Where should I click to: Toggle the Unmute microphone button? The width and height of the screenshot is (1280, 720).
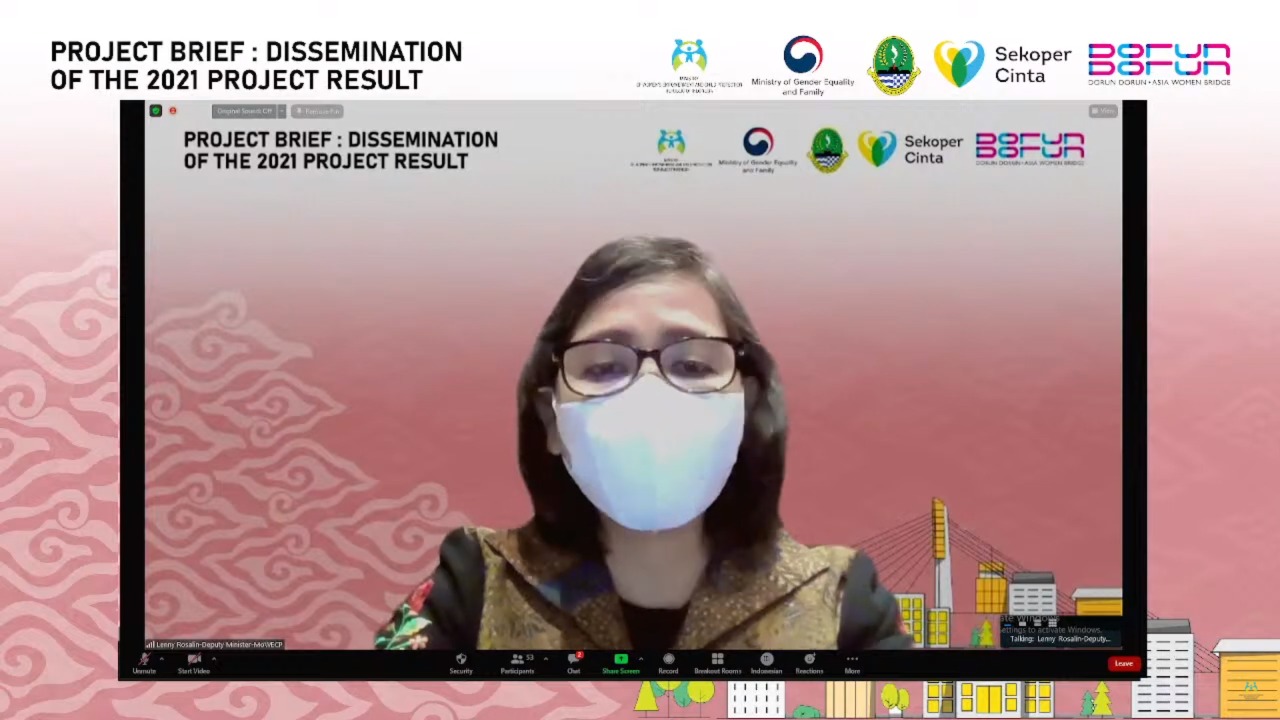[144, 661]
